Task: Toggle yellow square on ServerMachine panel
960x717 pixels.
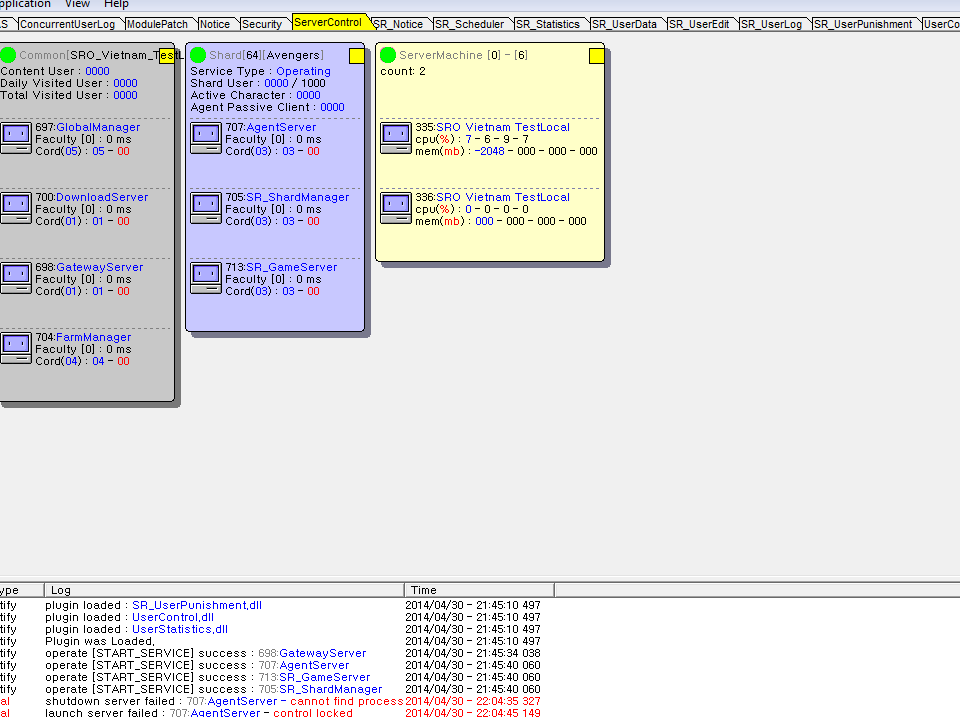Action: pos(596,56)
